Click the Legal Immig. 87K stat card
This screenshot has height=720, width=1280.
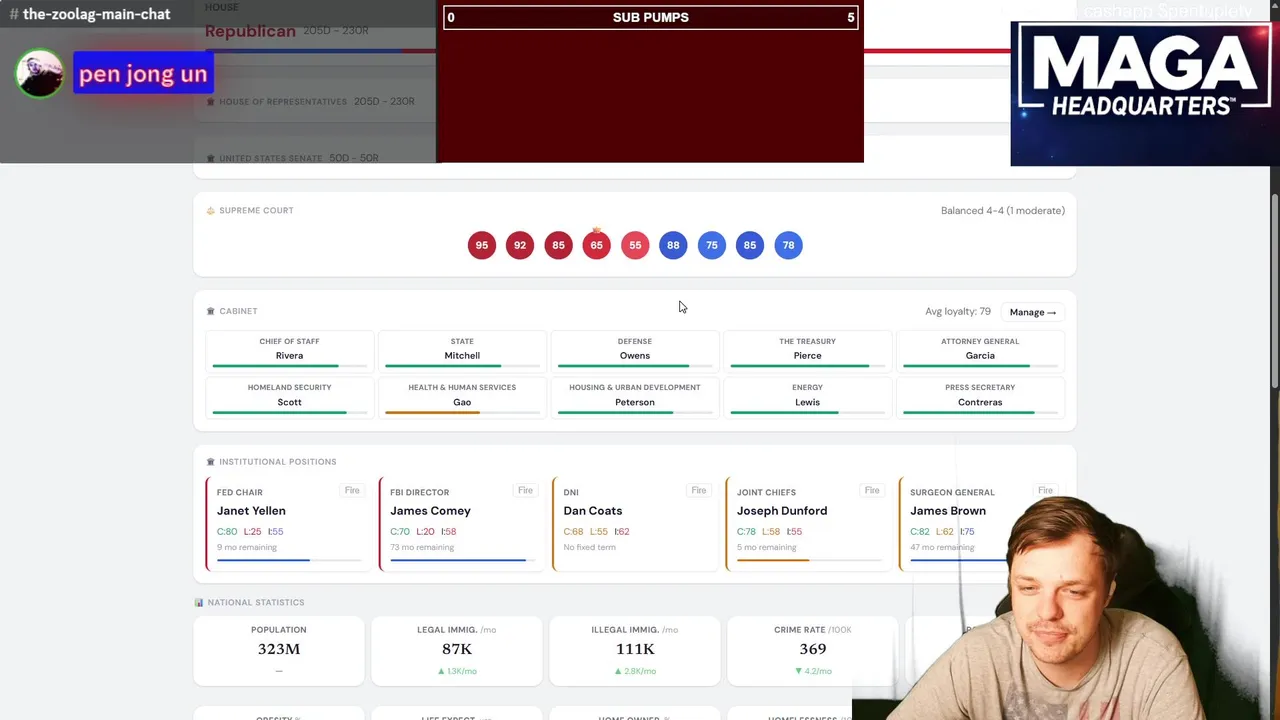pyautogui.click(x=457, y=651)
